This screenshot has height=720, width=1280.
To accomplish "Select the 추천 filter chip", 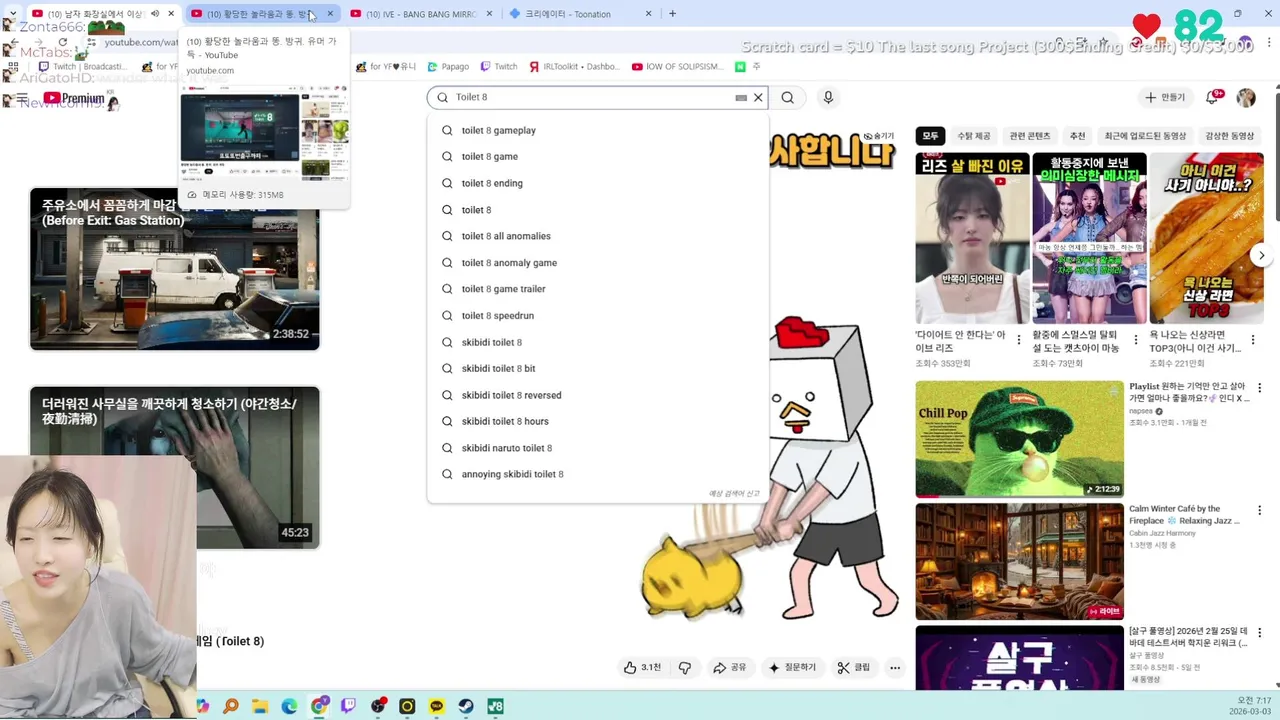I will [1077, 136].
